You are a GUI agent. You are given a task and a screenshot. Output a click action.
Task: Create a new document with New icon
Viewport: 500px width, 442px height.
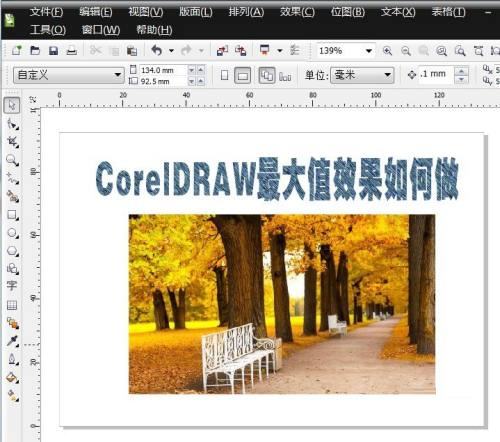tap(17, 50)
